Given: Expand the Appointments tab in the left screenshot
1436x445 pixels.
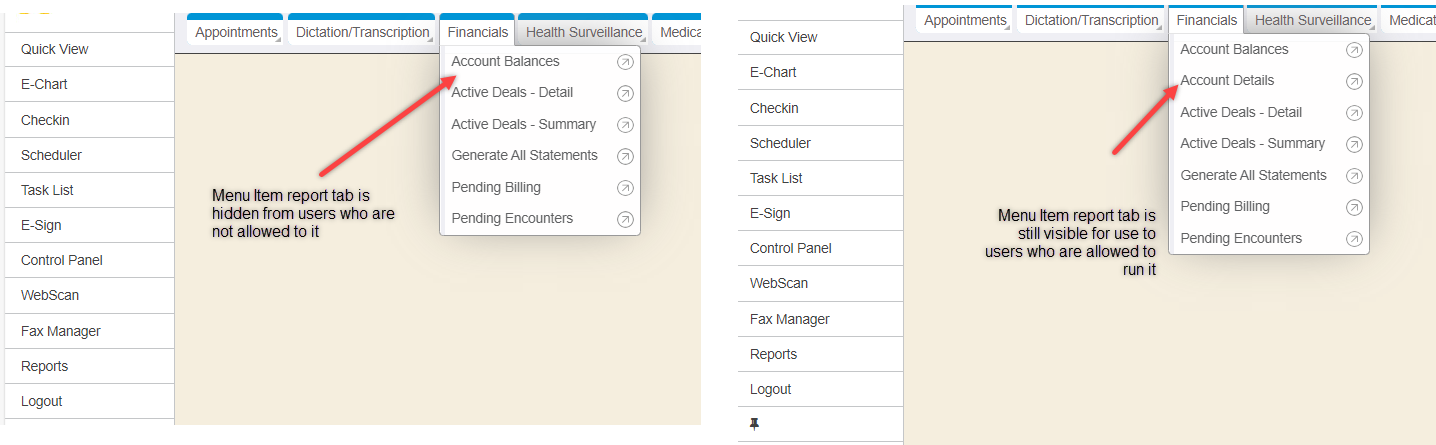Looking at the screenshot, I should [x=236, y=32].
